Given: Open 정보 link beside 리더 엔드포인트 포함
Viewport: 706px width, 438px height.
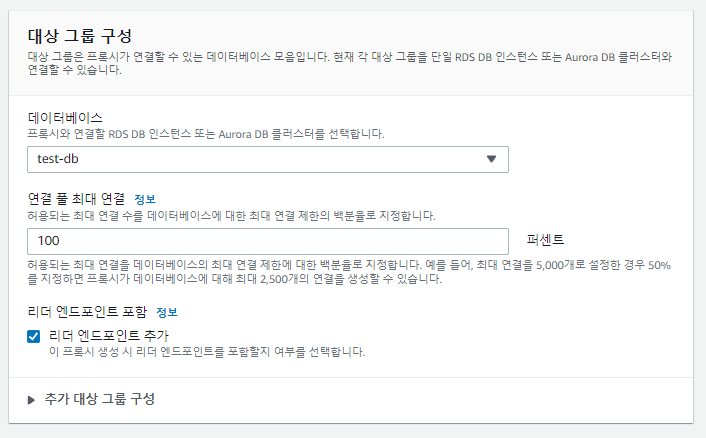Looking at the screenshot, I should [x=166, y=313].
